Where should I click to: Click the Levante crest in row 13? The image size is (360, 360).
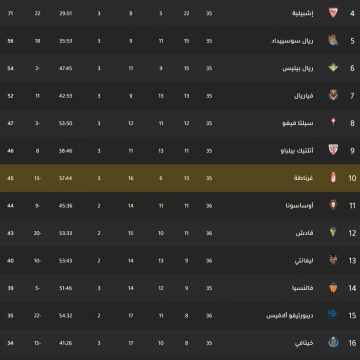click(x=333, y=260)
